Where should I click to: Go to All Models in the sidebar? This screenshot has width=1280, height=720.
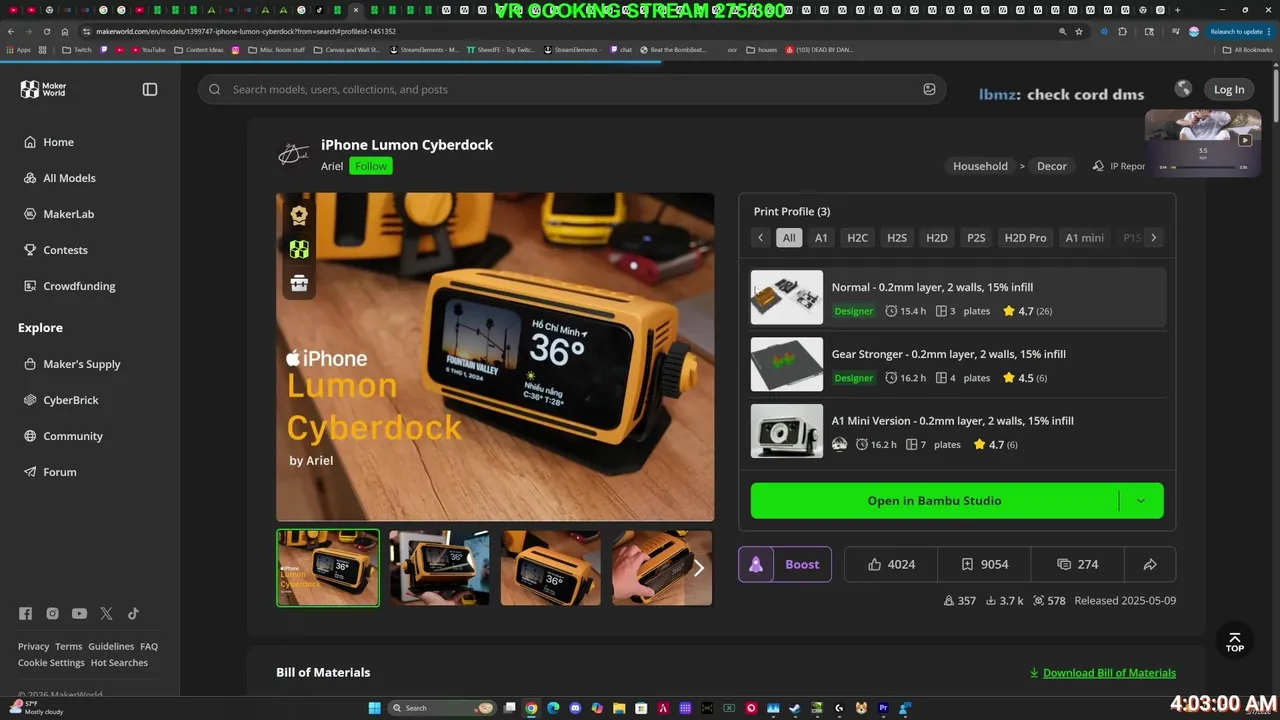click(69, 178)
